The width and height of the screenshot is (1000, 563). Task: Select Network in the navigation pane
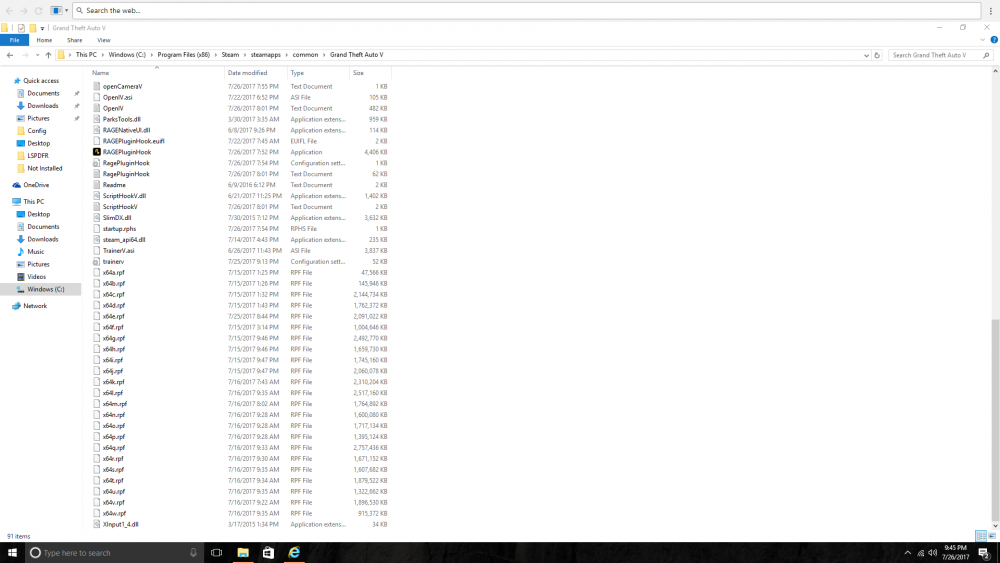(x=35, y=306)
